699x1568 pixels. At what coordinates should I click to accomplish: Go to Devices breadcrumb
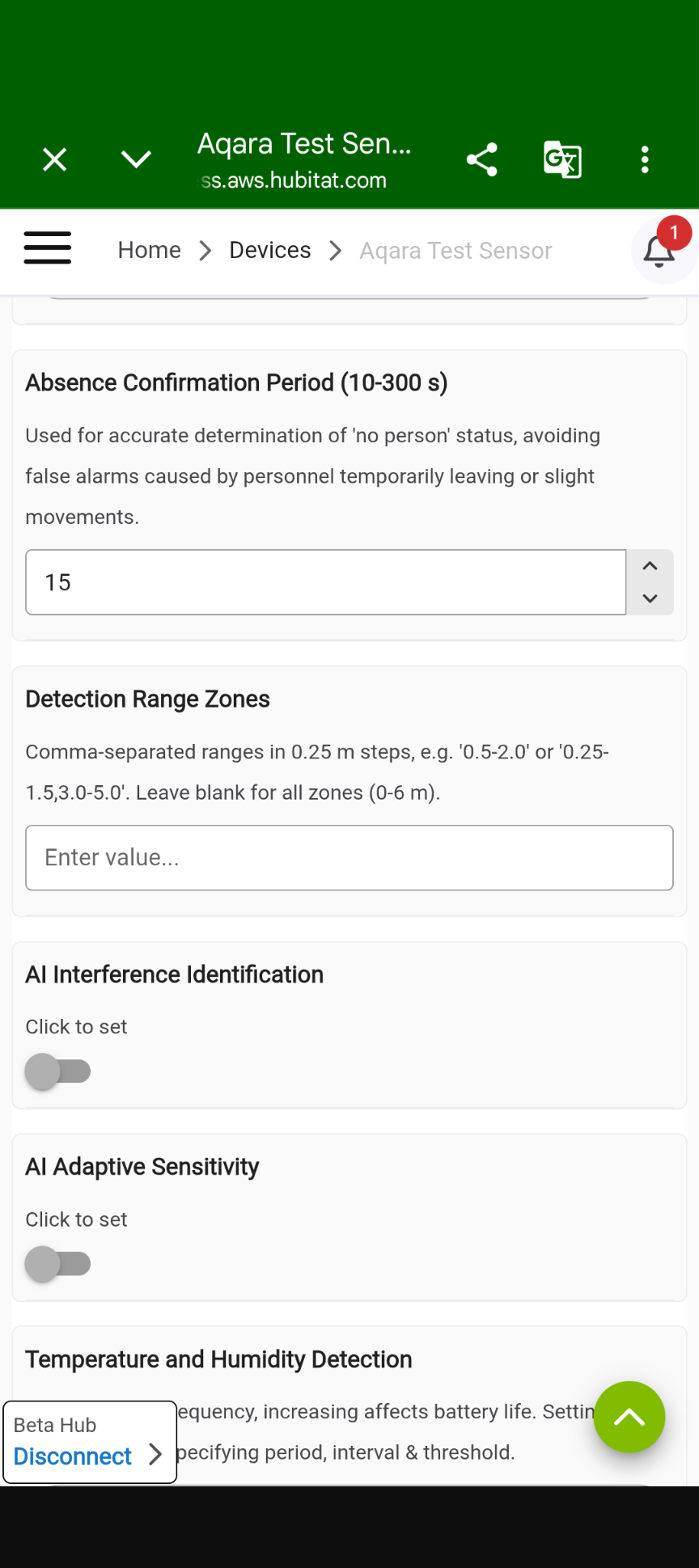[270, 251]
